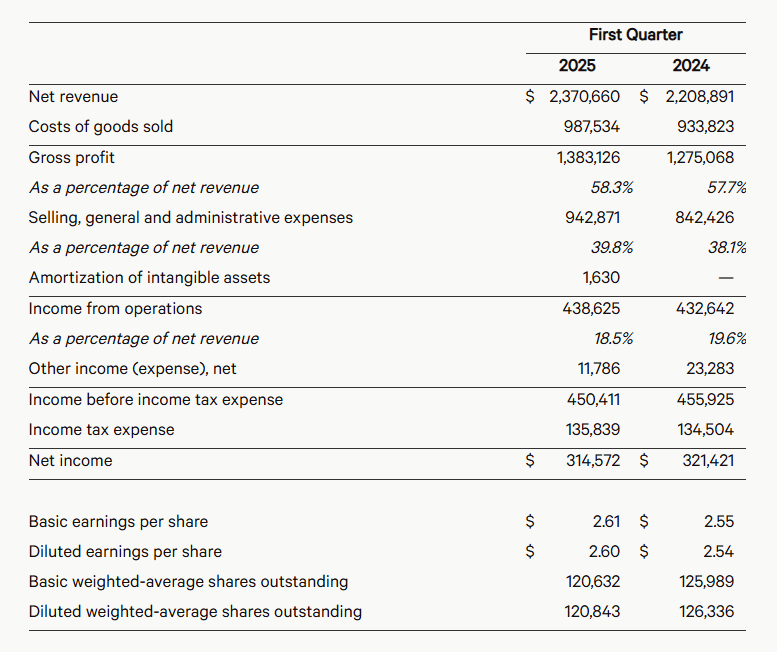Click the "Other income (expense), net" label
777x652 pixels.
pos(133,368)
